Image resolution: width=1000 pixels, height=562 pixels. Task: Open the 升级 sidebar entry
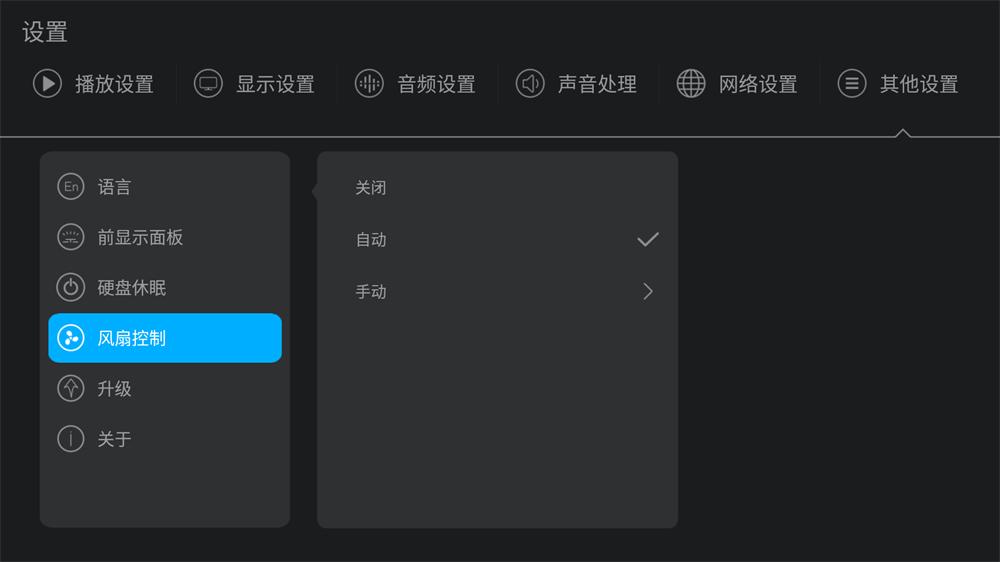165,388
